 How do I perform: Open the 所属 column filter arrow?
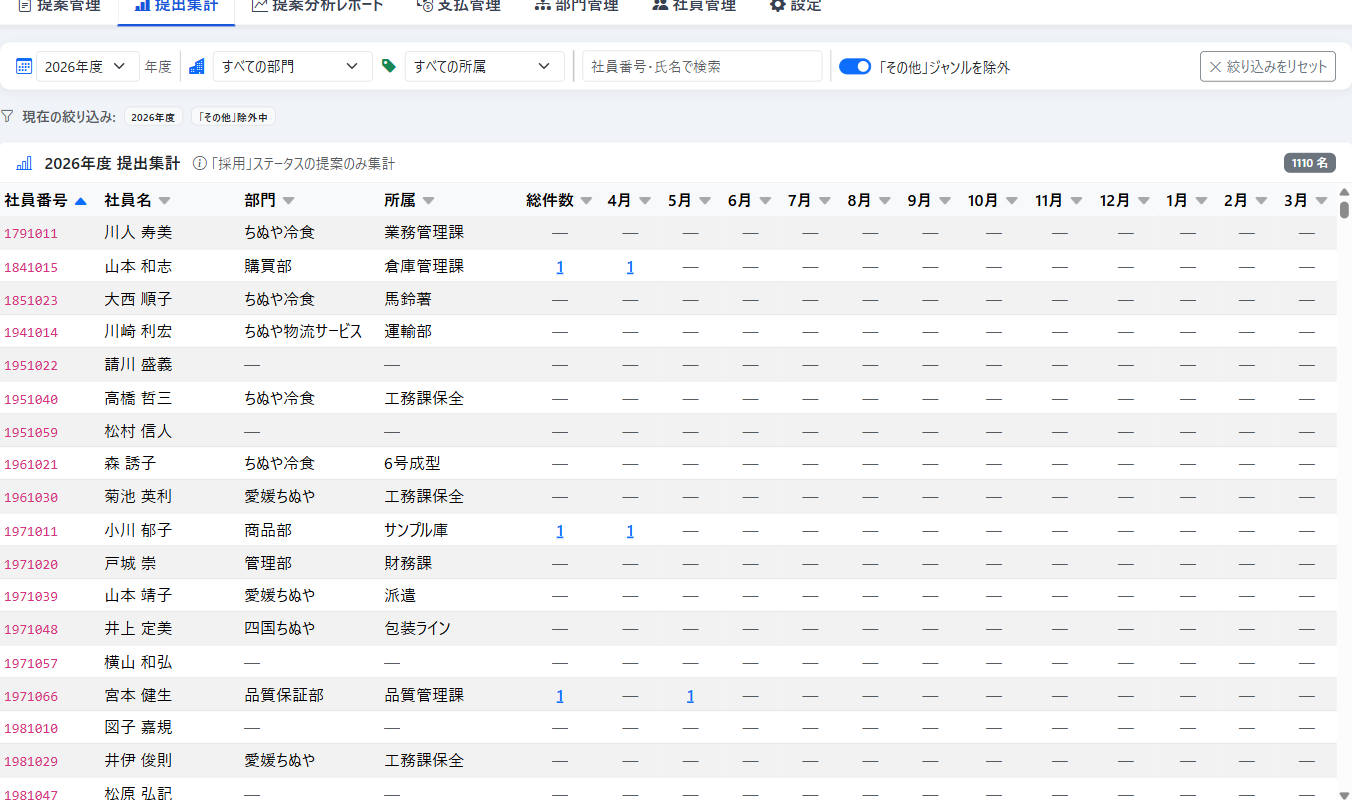(x=428, y=201)
